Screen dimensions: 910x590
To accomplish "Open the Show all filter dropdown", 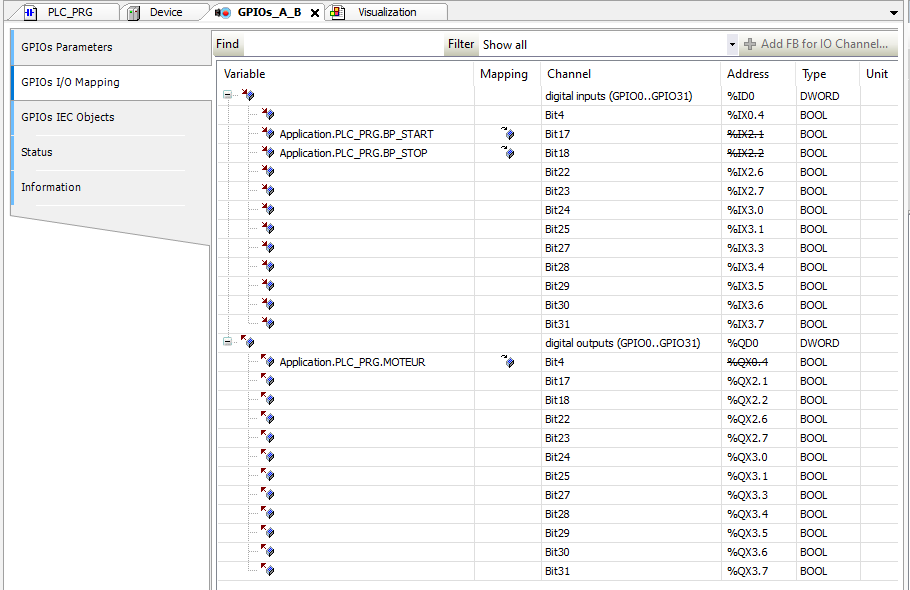I will 733,44.
